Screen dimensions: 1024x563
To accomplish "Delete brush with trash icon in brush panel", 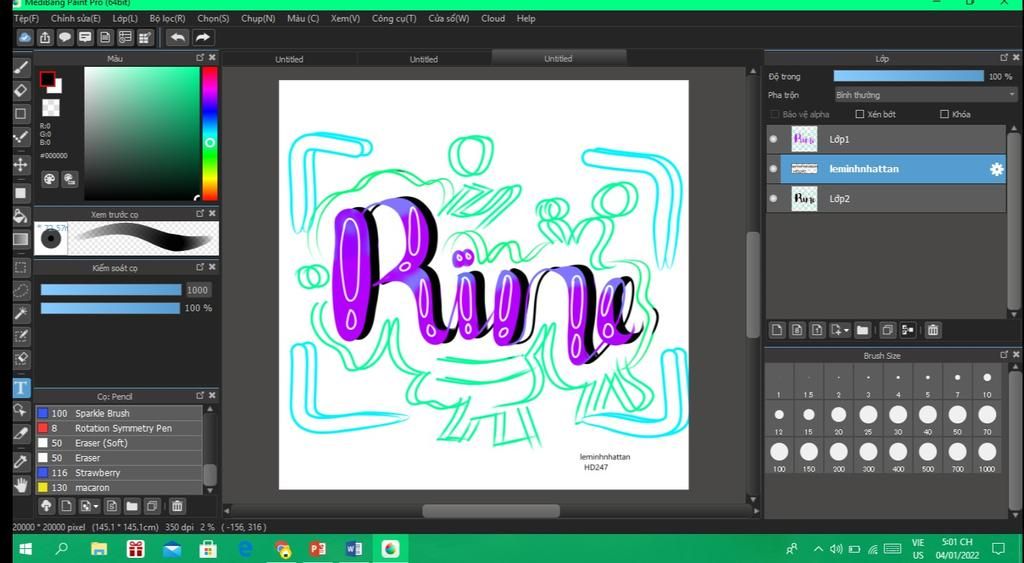I will [176, 506].
